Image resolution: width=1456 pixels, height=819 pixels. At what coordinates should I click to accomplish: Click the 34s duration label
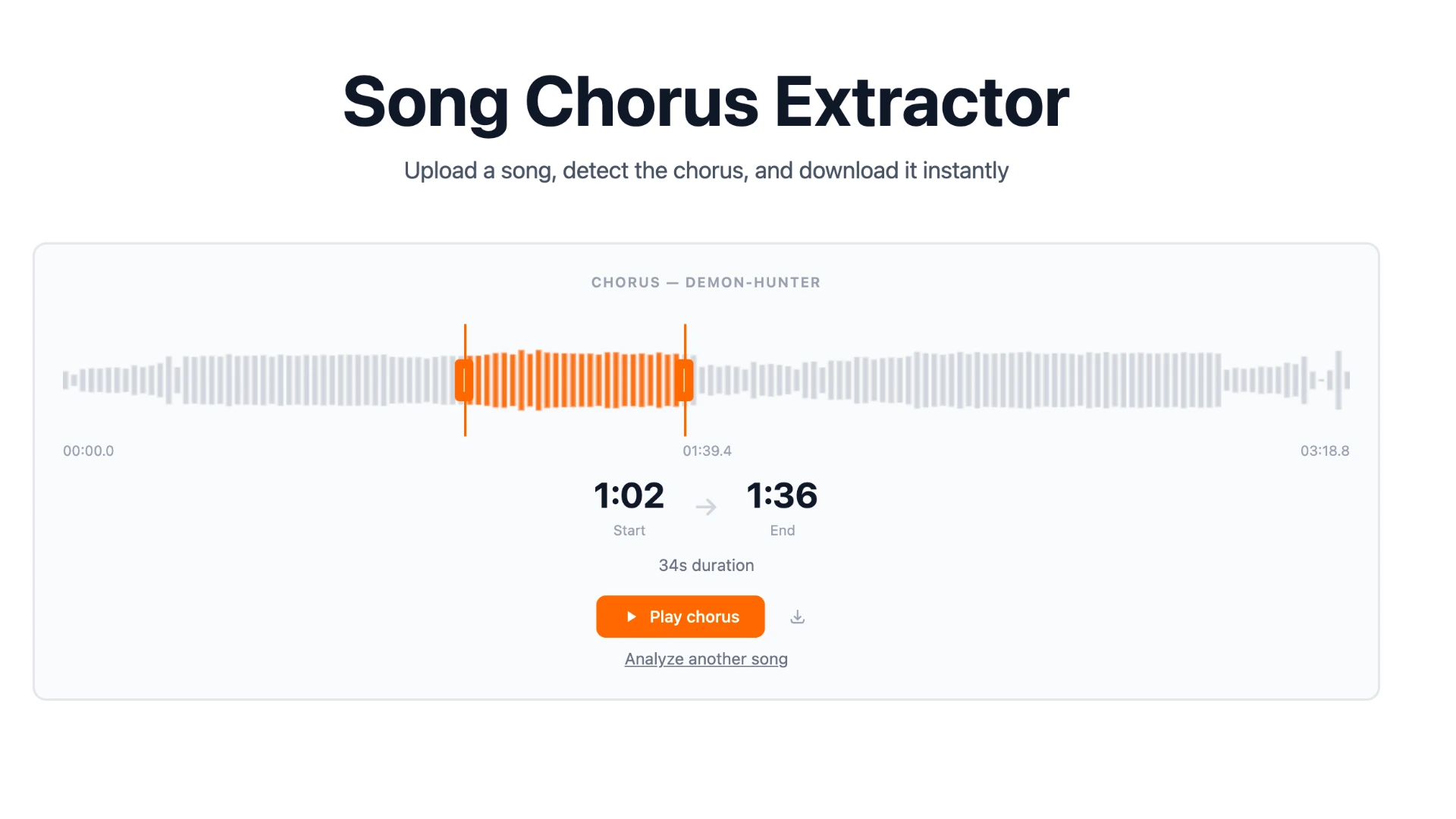705,565
